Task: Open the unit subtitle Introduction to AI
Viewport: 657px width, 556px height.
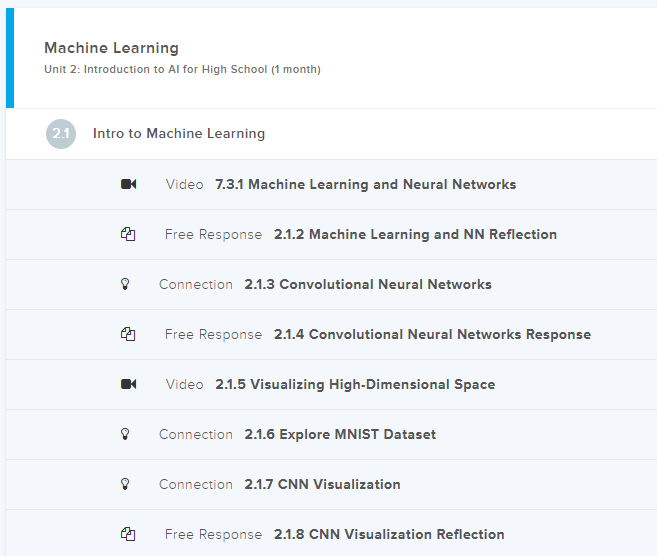Action: (182, 70)
